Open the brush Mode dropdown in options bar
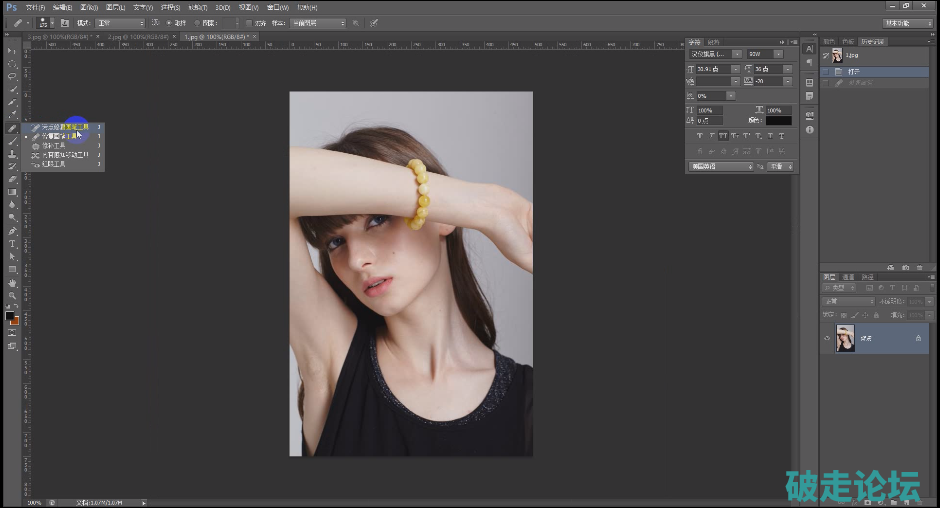Screen dimensions: 940x508 click(x=120, y=23)
